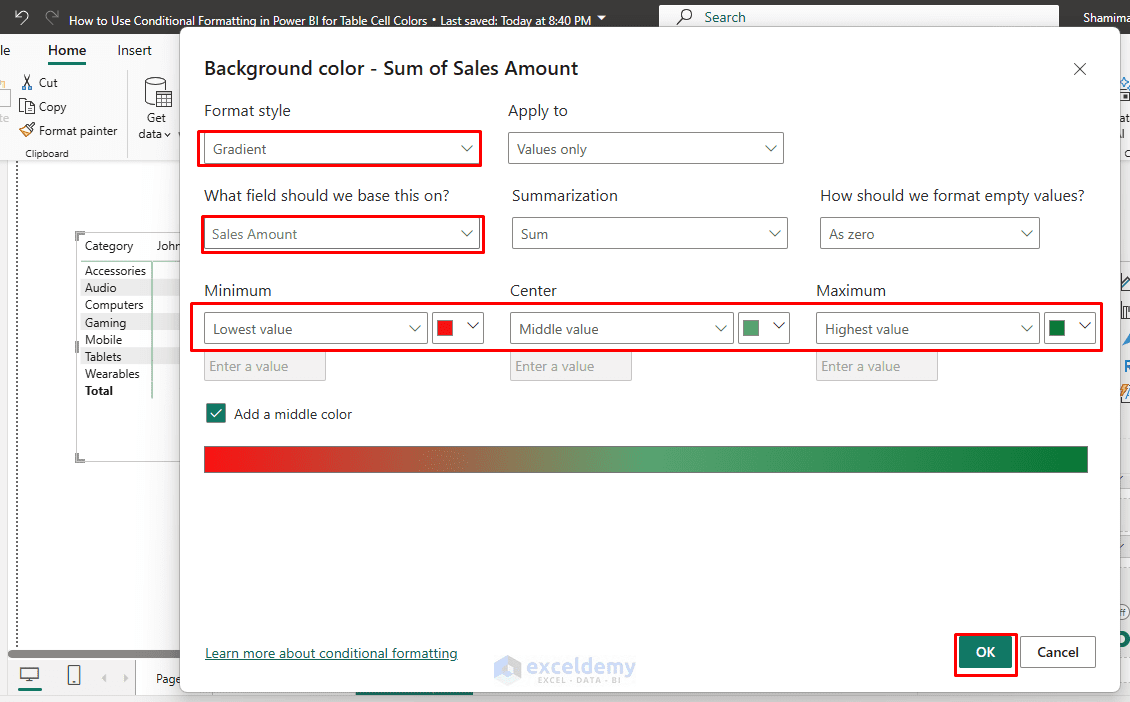1130x702 pixels.
Task: Select the Tablets row in table
Action: [x=103, y=357]
